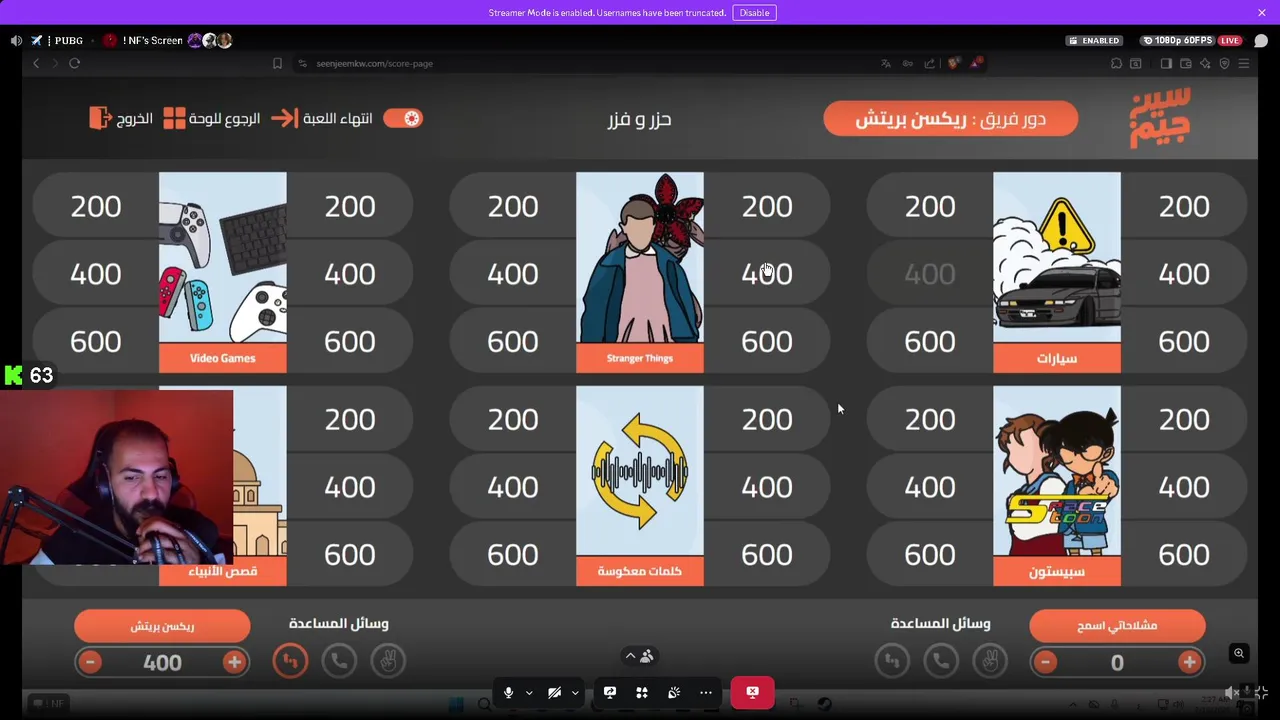Image resolution: width=1280 pixels, height=720 pixels.
Task: Select 200 to the right of قصص الأنبياء image
Action: click(350, 419)
